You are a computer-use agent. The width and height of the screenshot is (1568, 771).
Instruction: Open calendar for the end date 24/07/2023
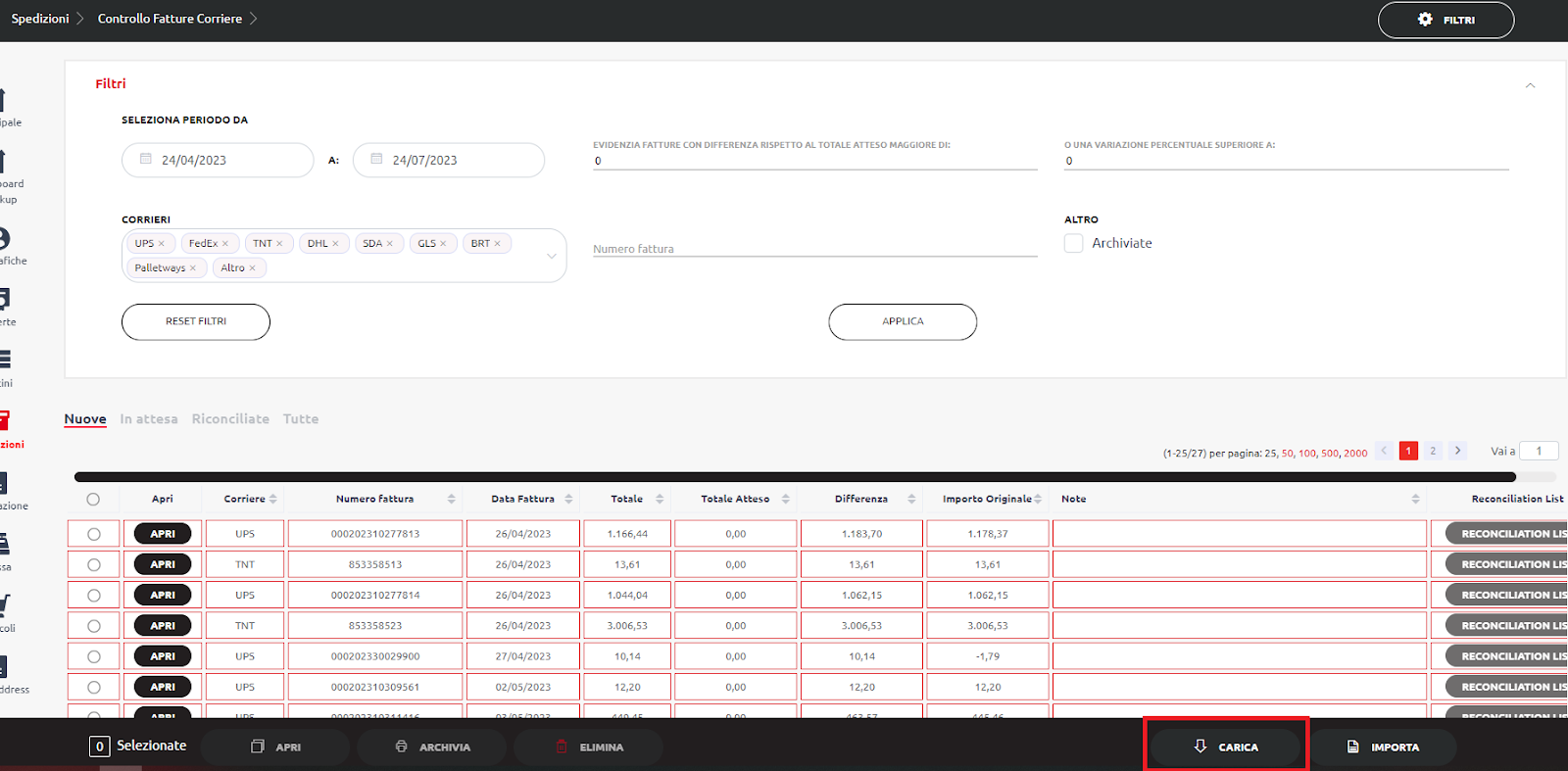(376, 159)
